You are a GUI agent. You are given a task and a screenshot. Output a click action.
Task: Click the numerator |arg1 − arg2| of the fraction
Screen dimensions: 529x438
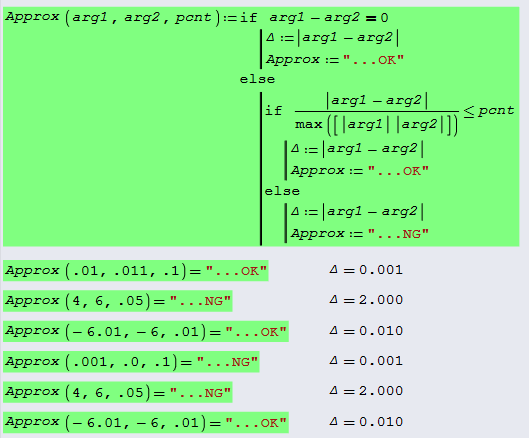coord(377,101)
